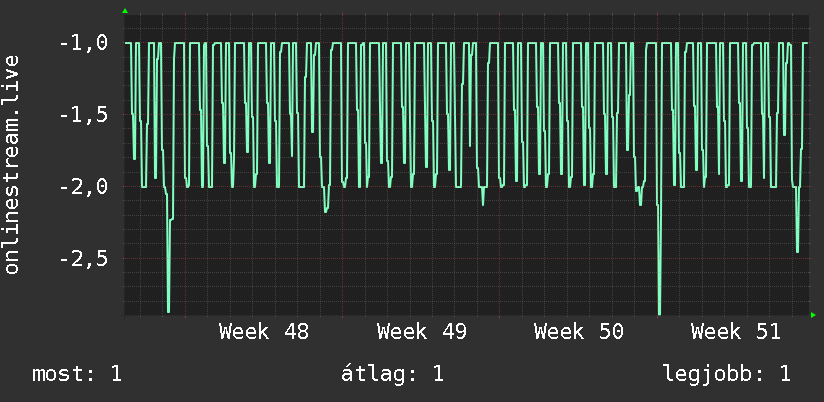Click the '-1,0' y-axis value
The image size is (824, 402).
pyautogui.click(x=84, y=43)
